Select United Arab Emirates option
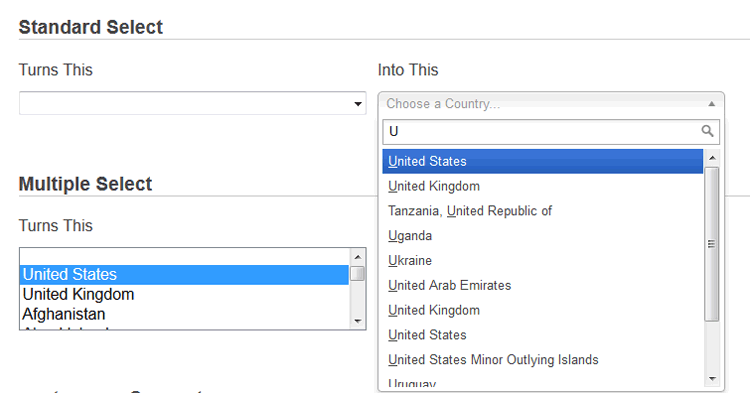 point(543,285)
